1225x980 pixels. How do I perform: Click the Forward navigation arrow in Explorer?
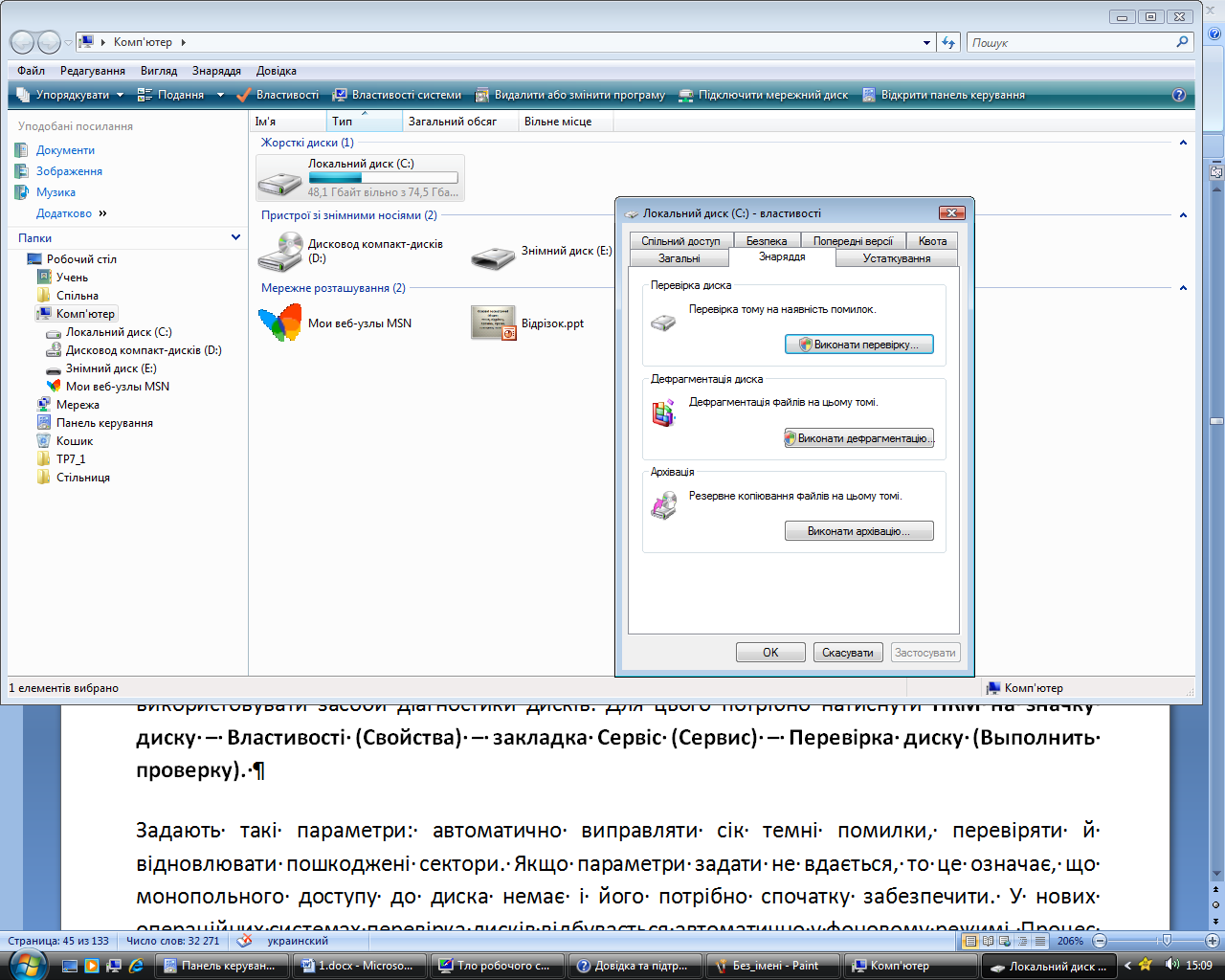(49, 42)
